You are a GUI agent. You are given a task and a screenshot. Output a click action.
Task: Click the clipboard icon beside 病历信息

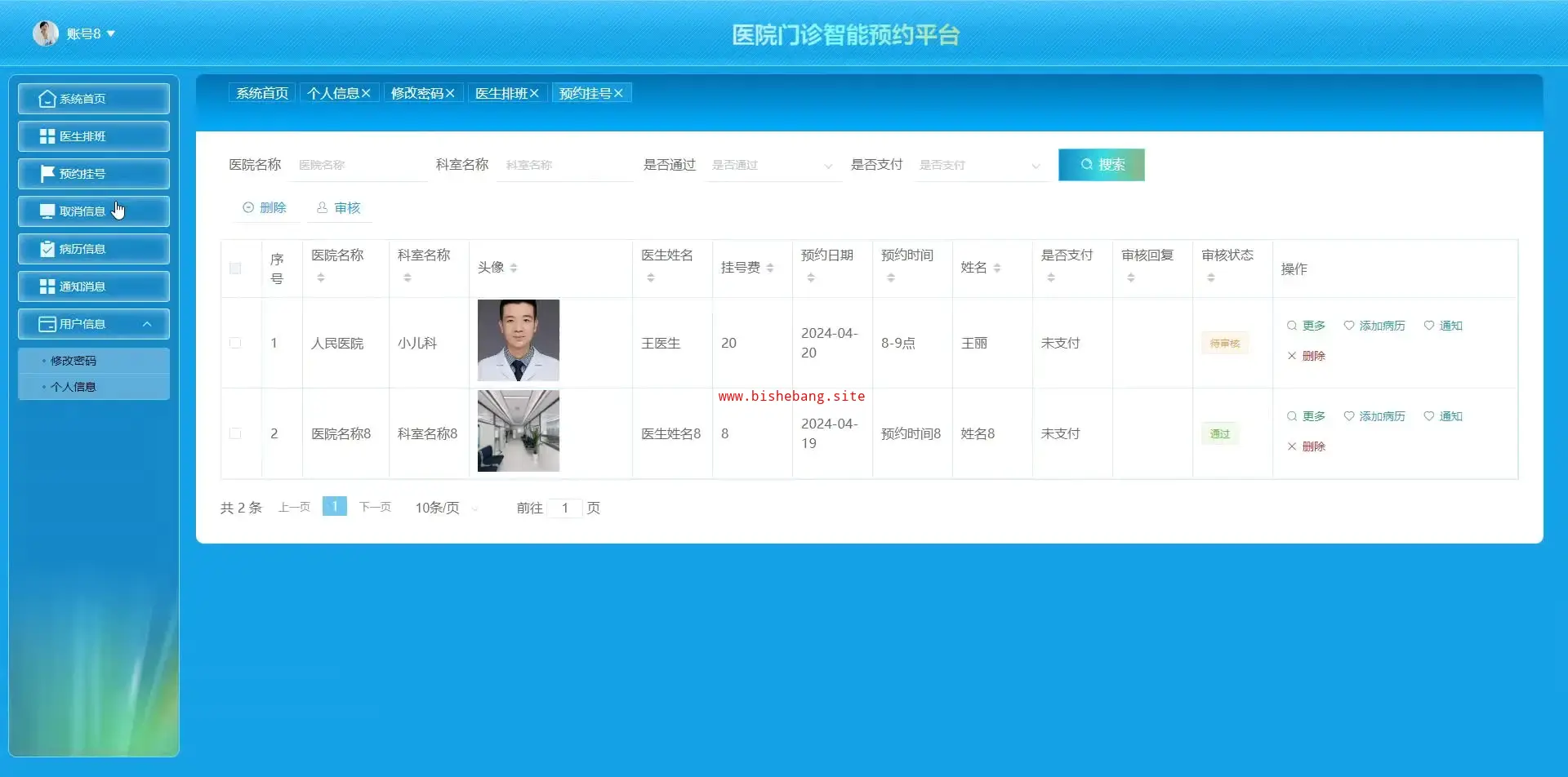(x=47, y=249)
